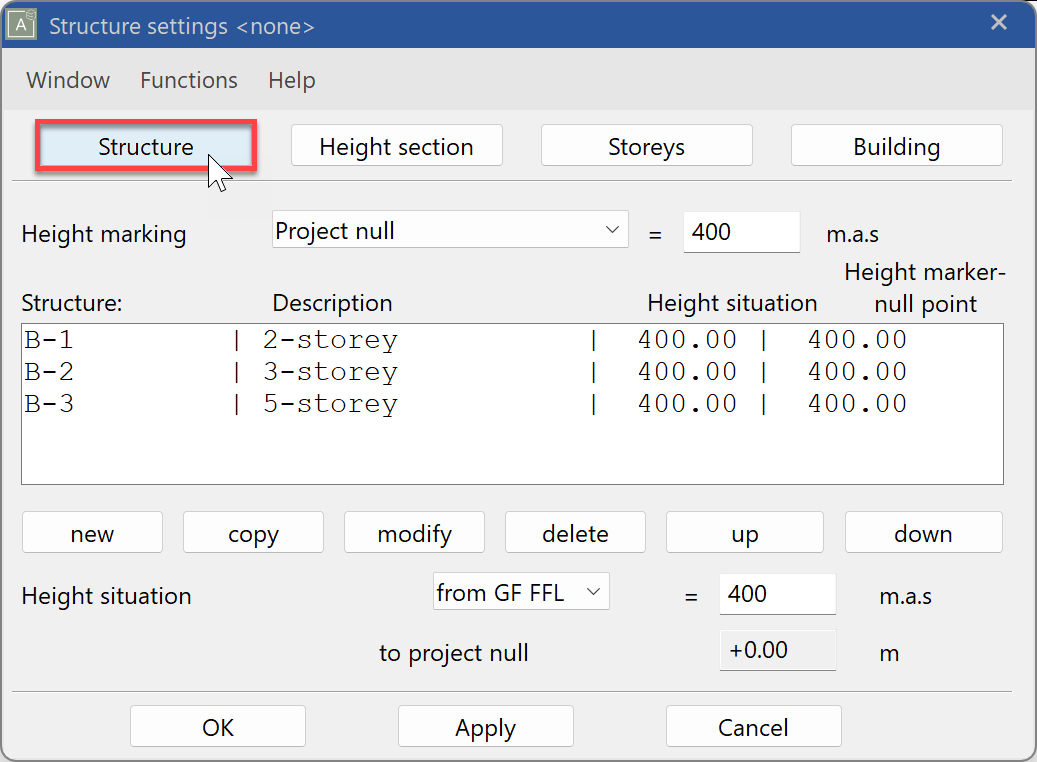
Task: Edit the height marking value field showing 400
Action: click(x=741, y=232)
